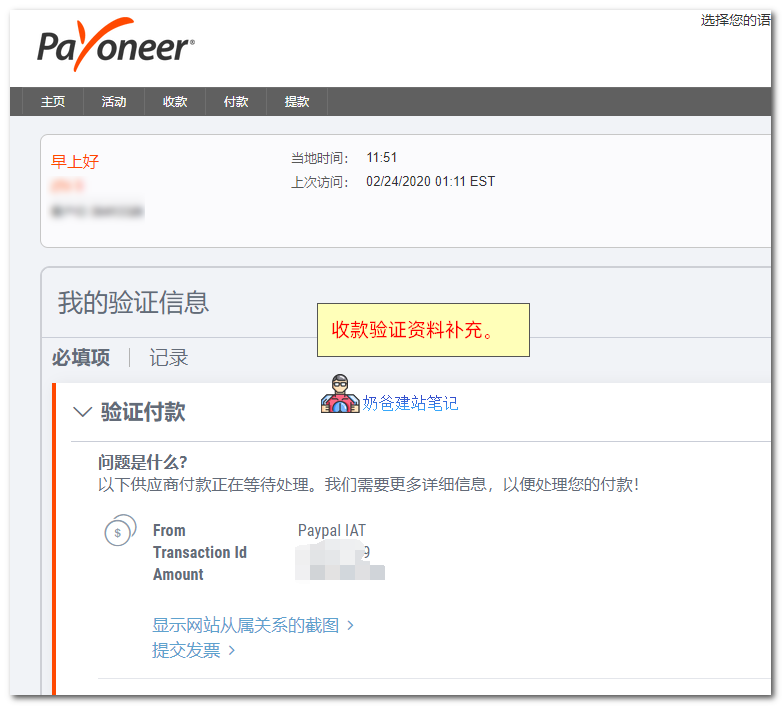The height and width of the screenshot is (706, 782).
Task: Open the 活动 menu
Action: [x=114, y=102]
